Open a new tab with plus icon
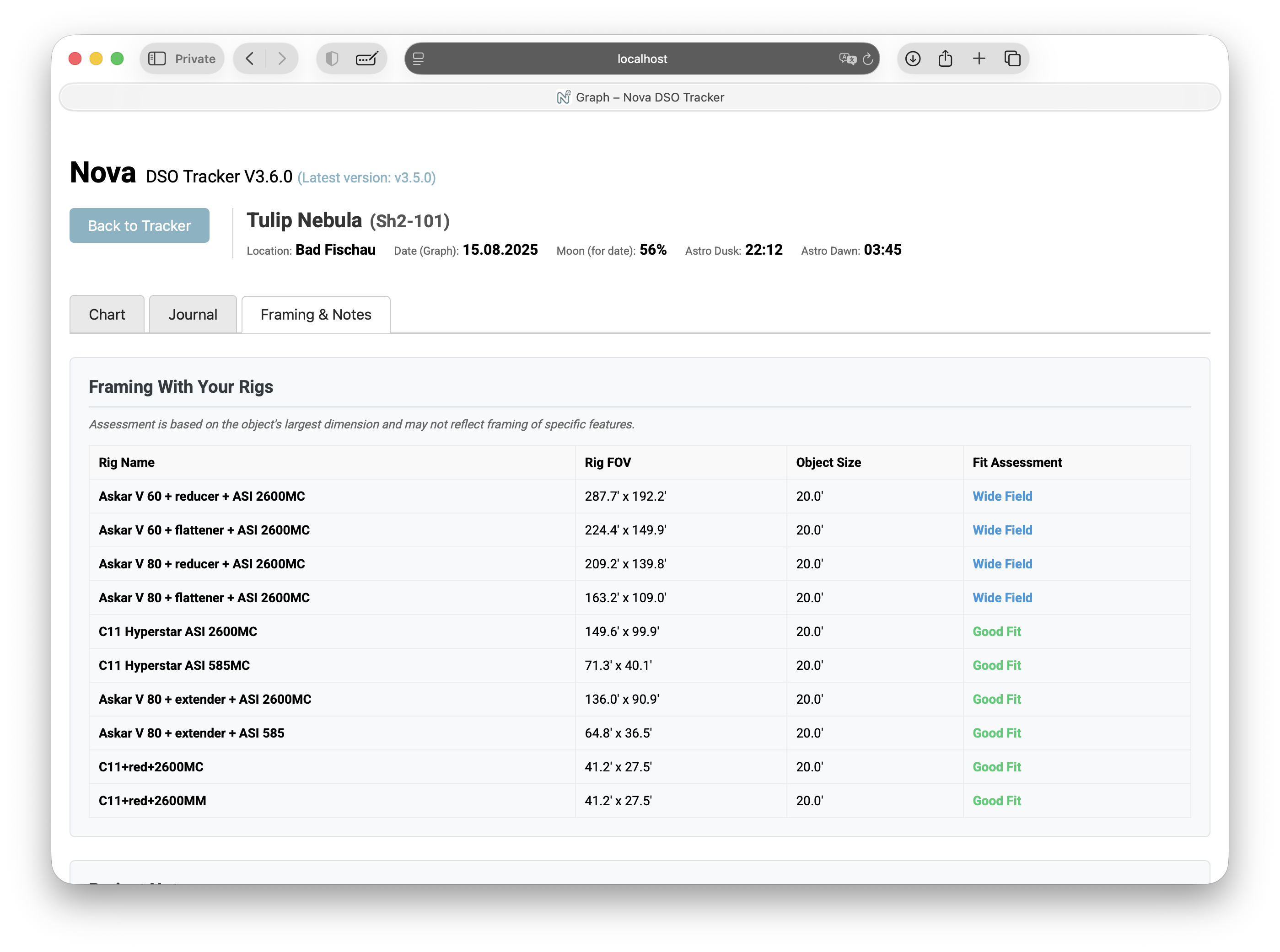 tap(979, 59)
